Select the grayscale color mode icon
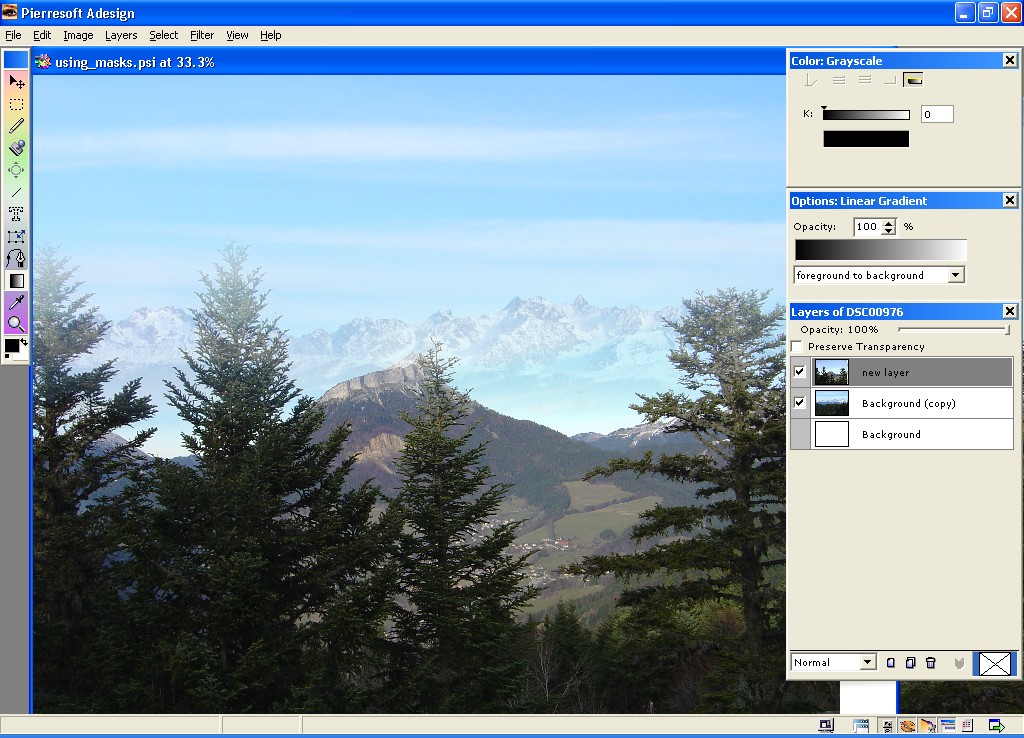1024x738 pixels. (913, 80)
